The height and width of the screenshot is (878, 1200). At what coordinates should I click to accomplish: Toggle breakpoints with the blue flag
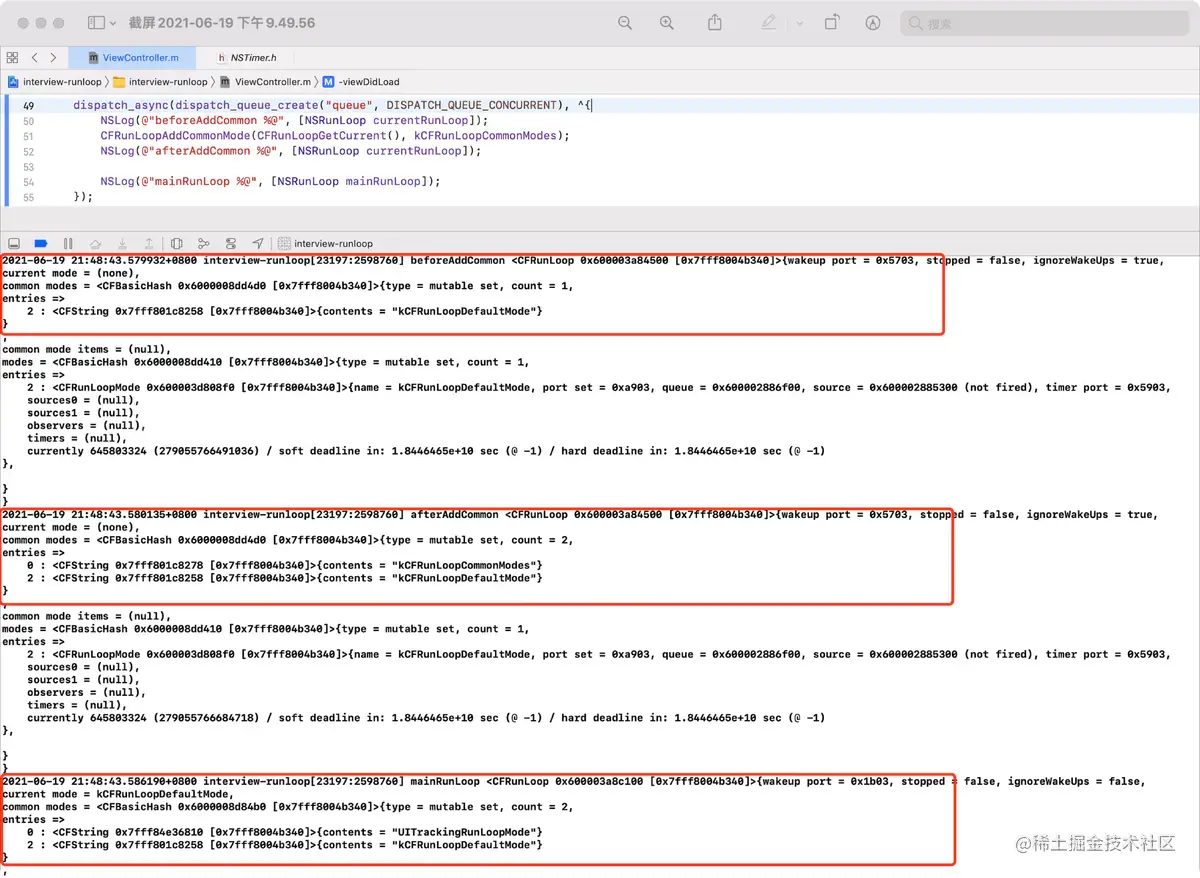41,243
